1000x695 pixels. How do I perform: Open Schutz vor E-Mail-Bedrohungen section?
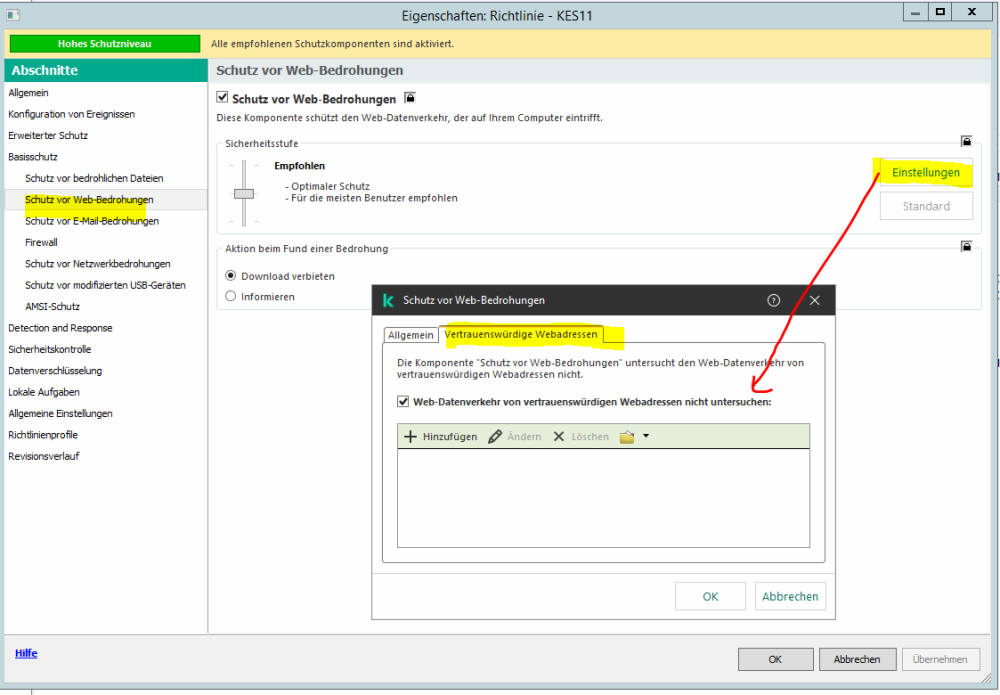point(92,221)
